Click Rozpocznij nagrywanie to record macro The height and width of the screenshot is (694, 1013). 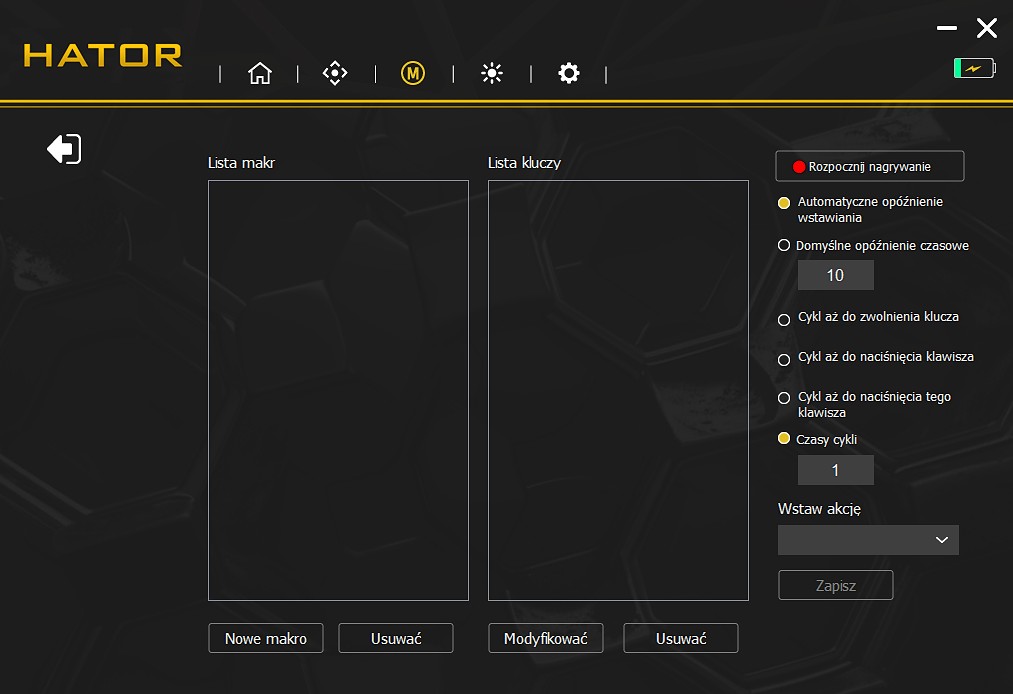coord(869,165)
